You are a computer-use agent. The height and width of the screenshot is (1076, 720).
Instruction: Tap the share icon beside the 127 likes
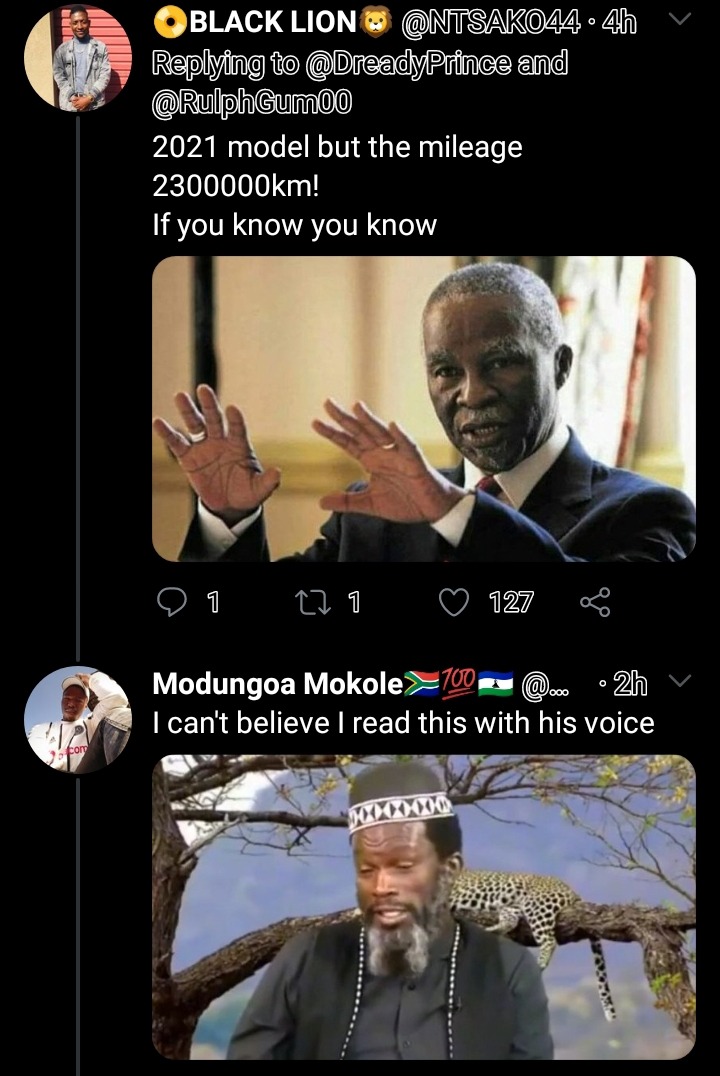click(595, 602)
